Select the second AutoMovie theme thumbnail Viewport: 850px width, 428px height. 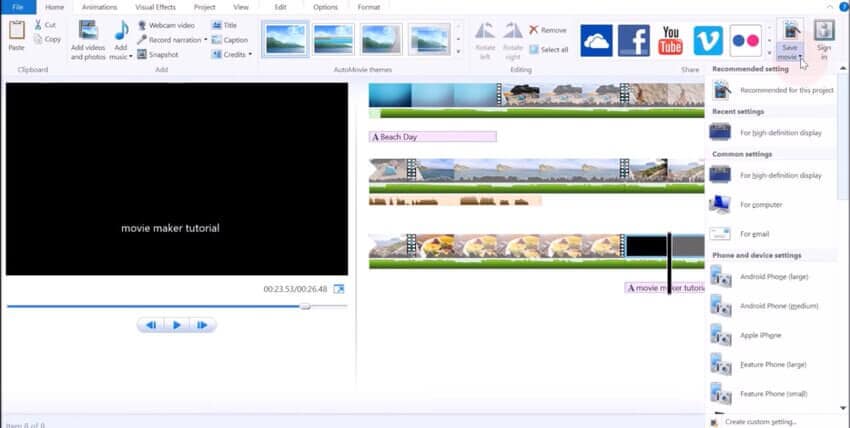[x=333, y=39]
